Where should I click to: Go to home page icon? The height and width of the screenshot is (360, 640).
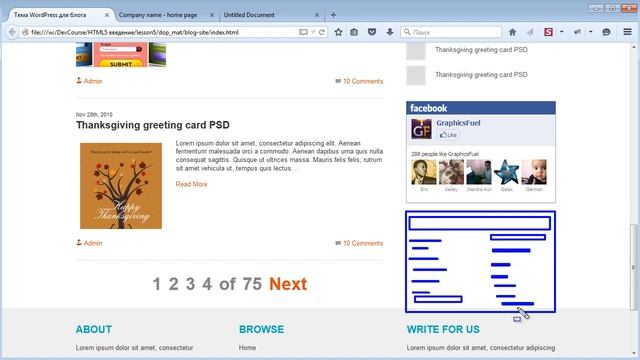pos(512,32)
